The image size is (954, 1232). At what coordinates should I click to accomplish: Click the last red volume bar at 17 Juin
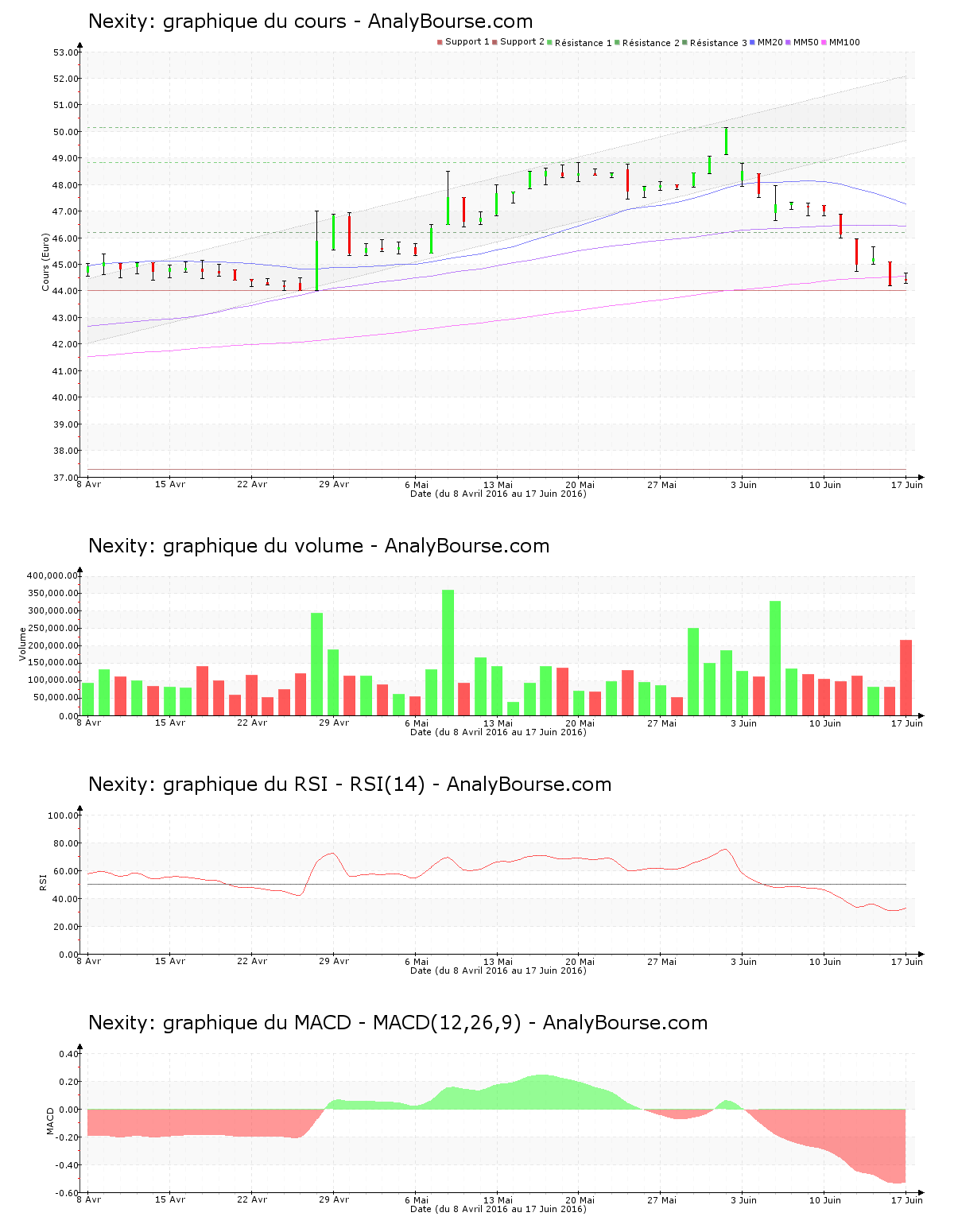click(x=906, y=678)
